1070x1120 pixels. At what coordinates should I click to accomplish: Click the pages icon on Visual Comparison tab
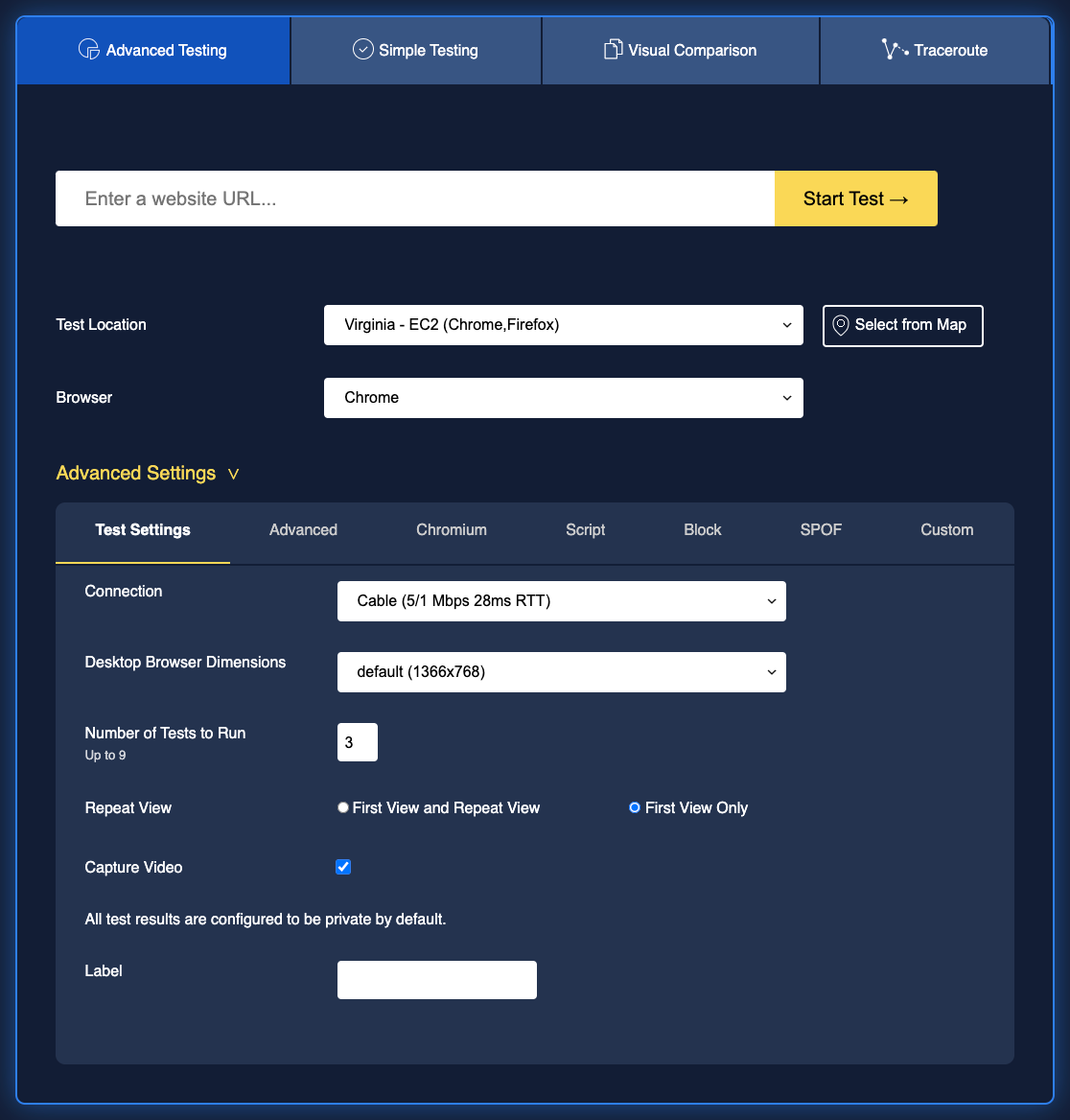(x=613, y=49)
